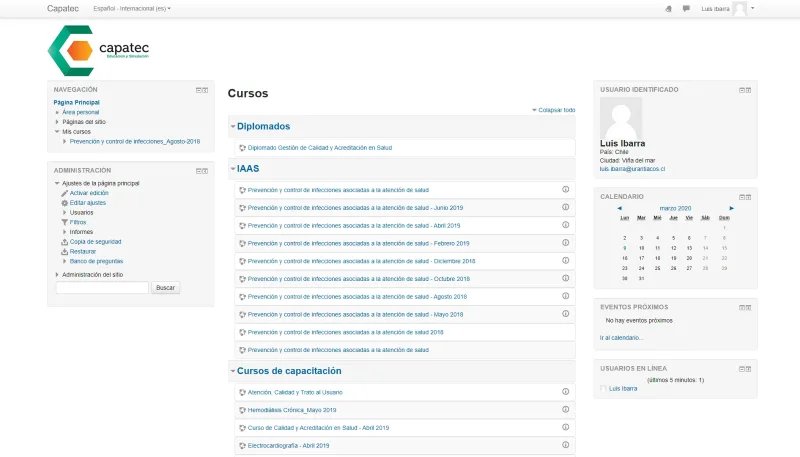Dock the Calendario block icon
The width and height of the screenshot is (800, 457).
pyautogui.click(x=748, y=197)
